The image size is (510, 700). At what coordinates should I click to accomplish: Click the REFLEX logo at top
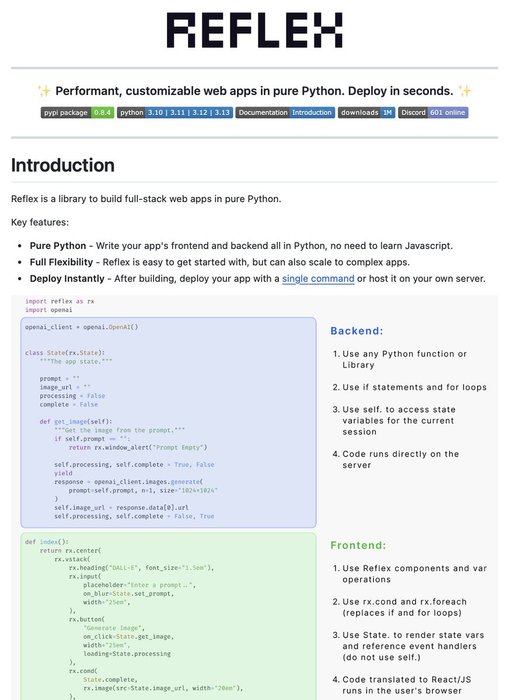click(255, 30)
